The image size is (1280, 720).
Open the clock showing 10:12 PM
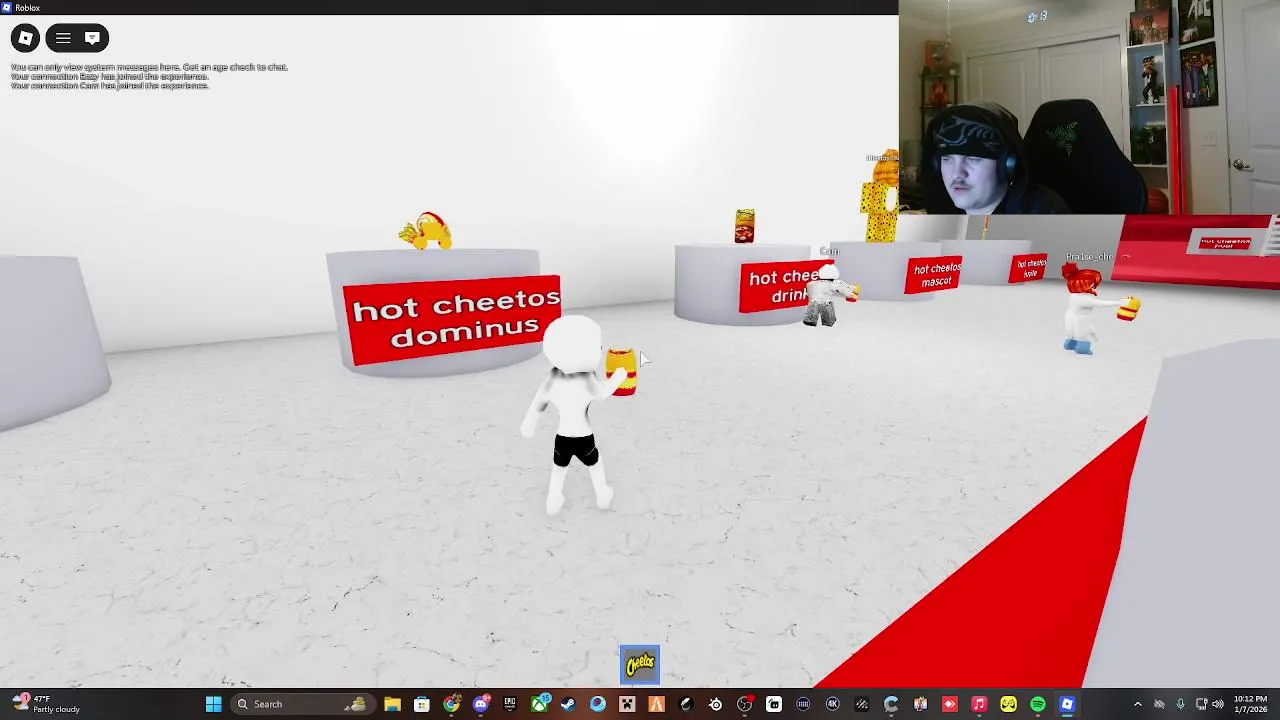pyautogui.click(x=1250, y=704)
